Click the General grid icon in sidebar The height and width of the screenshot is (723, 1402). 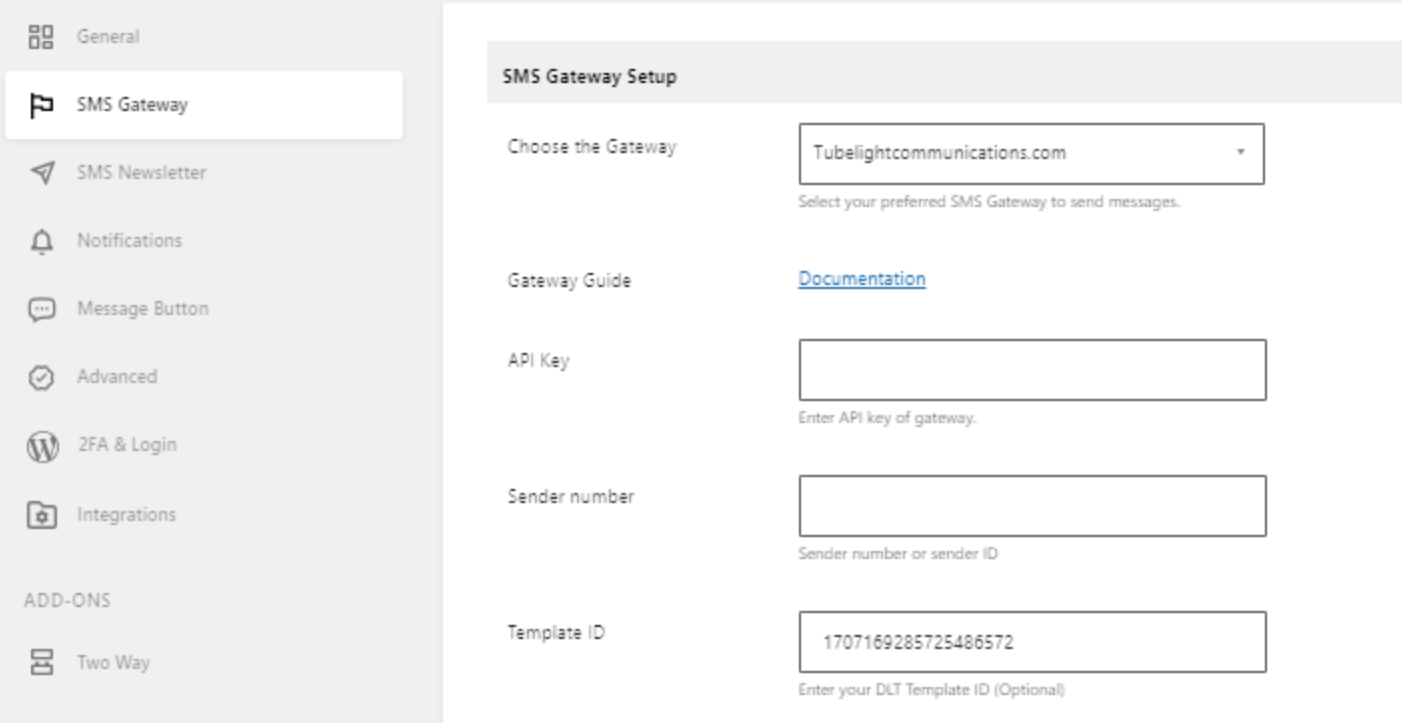click(x=41, y=37)
